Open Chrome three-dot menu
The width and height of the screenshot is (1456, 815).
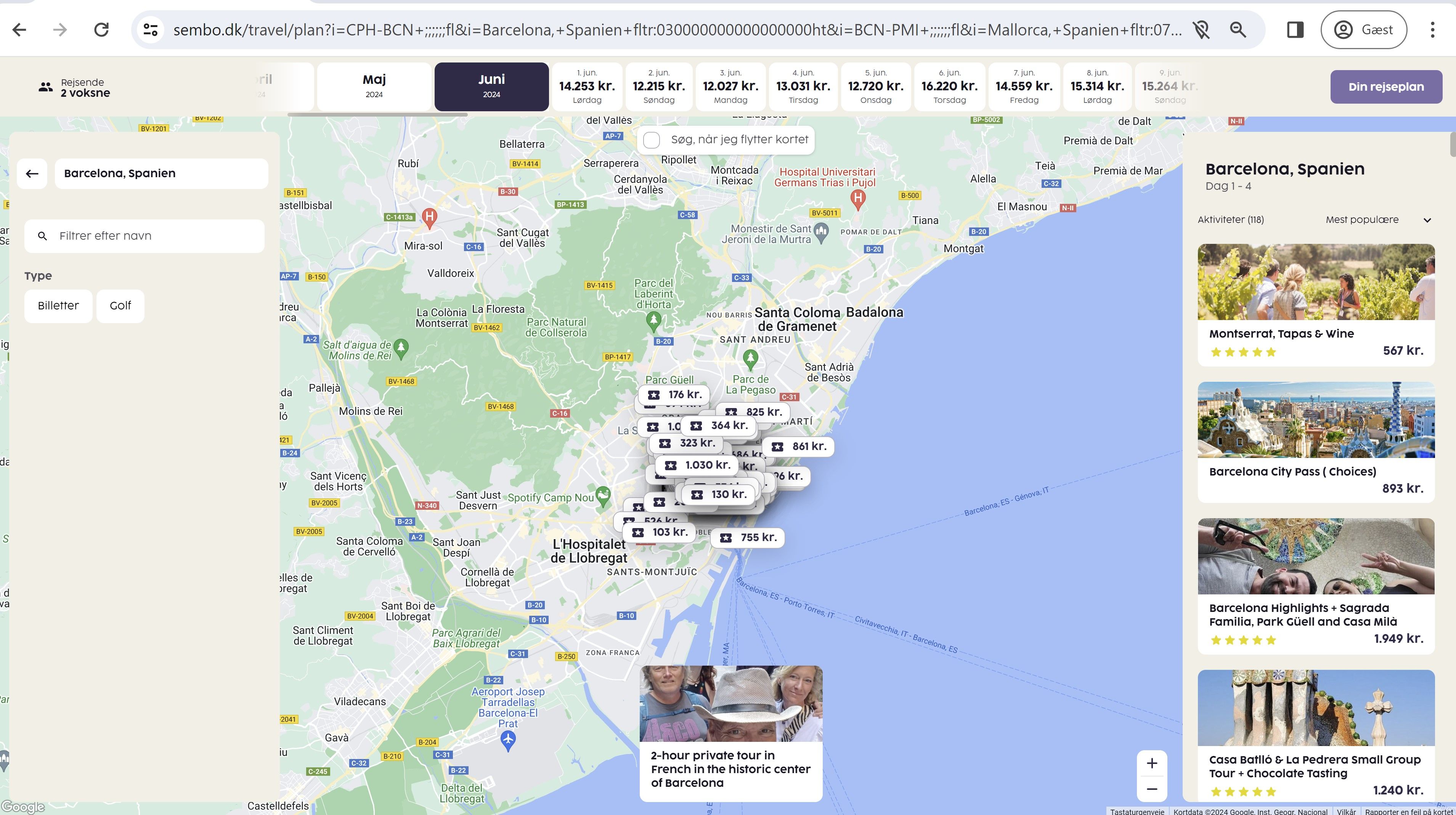(1432, 30)
